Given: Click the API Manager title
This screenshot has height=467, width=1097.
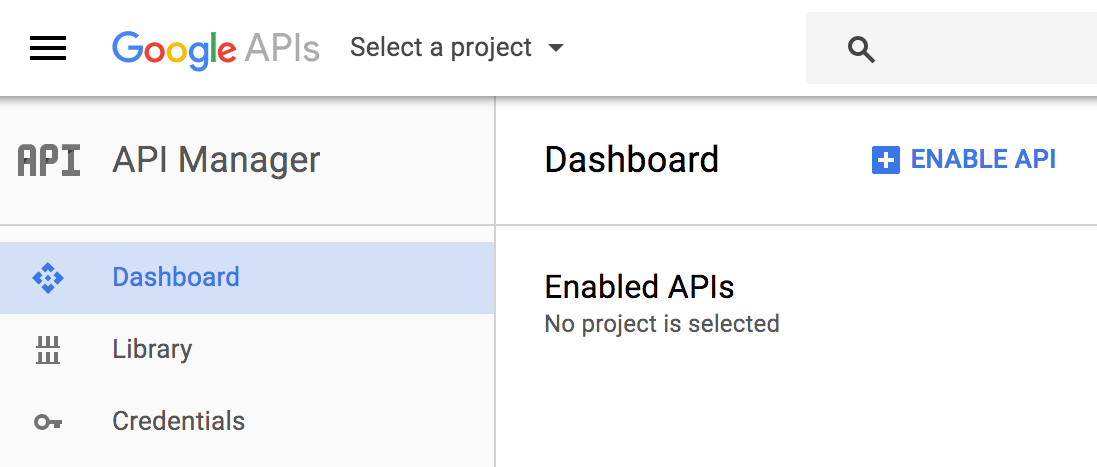Looking at the screenshot, I should pos(216,160).
